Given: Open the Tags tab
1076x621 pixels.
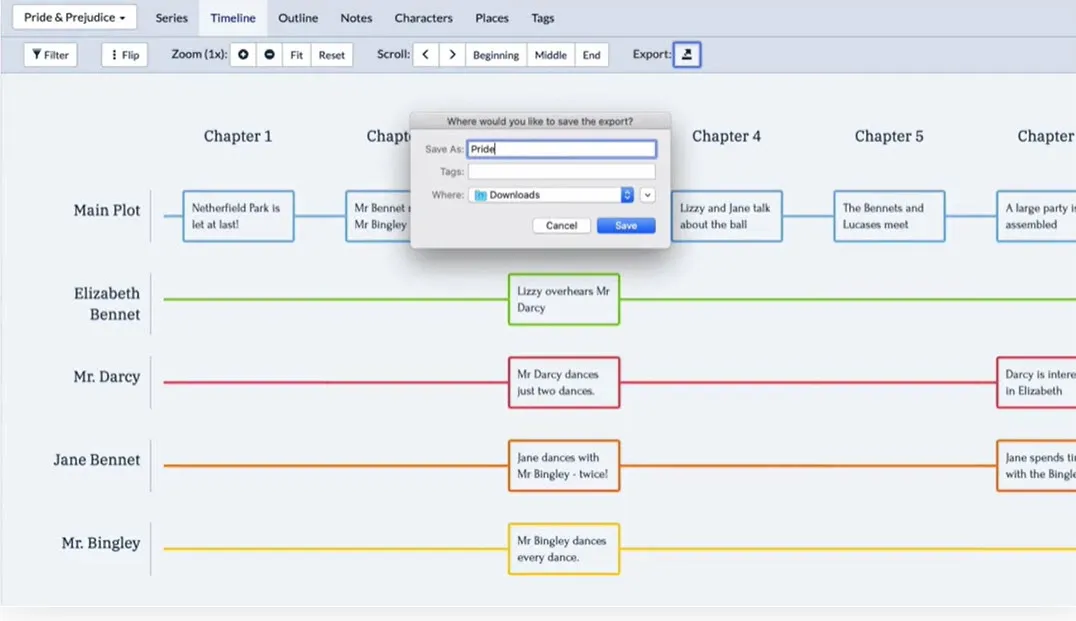Looking at the screenshot, I should 543,18.
